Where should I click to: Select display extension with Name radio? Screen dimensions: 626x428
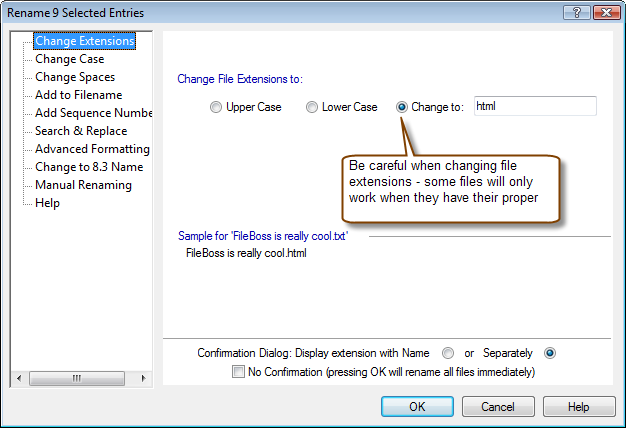(448, 353)
